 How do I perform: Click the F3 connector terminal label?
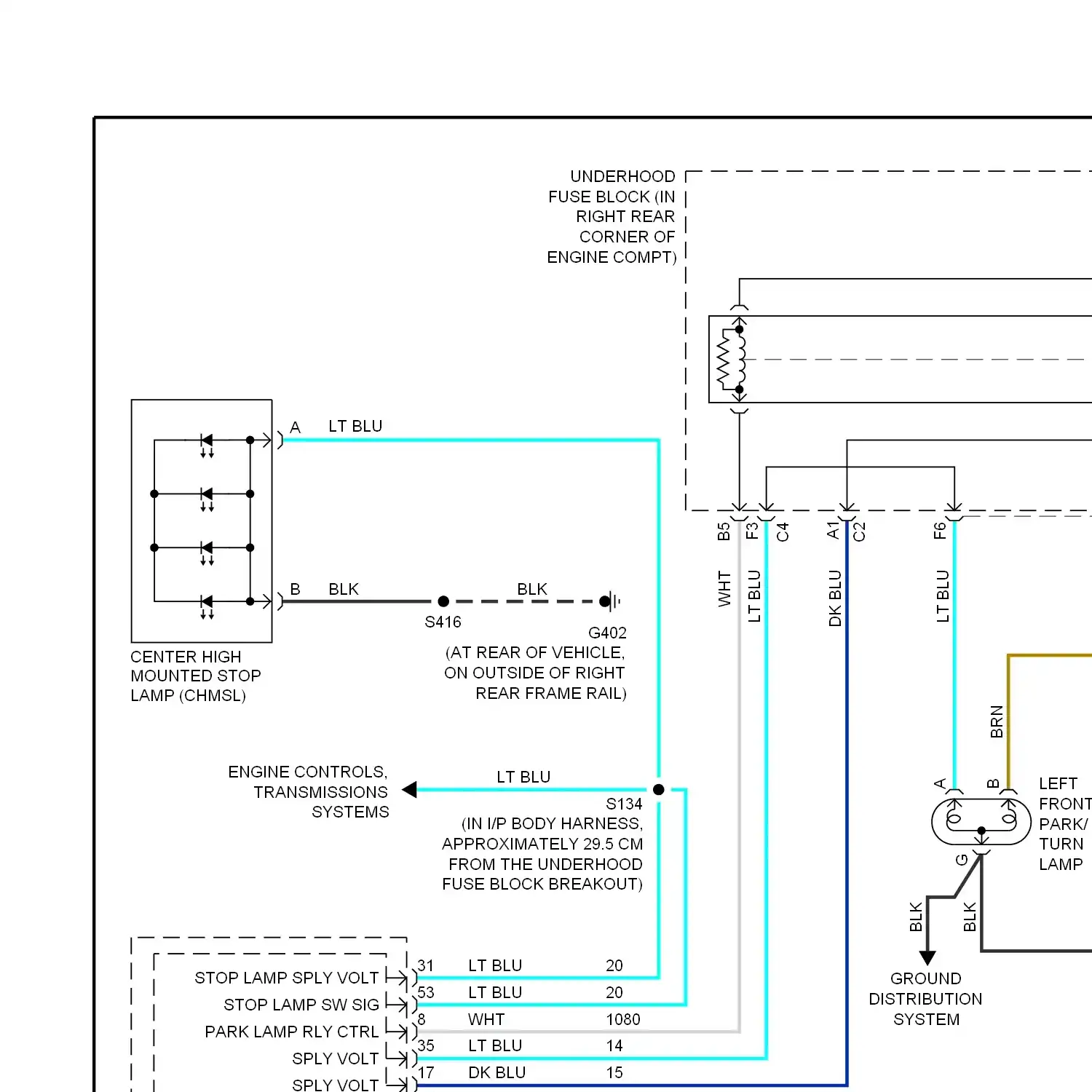[x=752, y=531]
